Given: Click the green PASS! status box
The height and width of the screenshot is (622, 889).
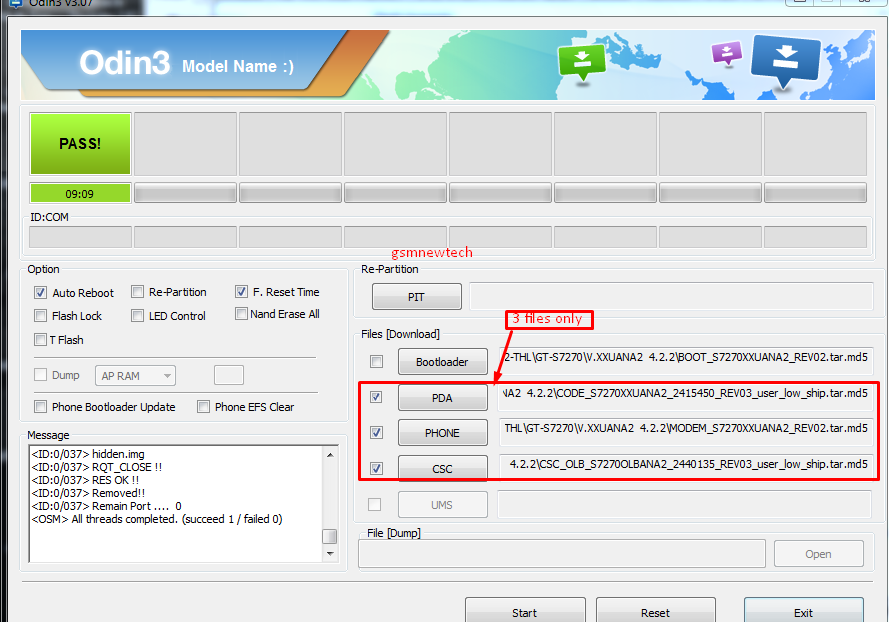Looking at the screenshot, I should [81, 143].
